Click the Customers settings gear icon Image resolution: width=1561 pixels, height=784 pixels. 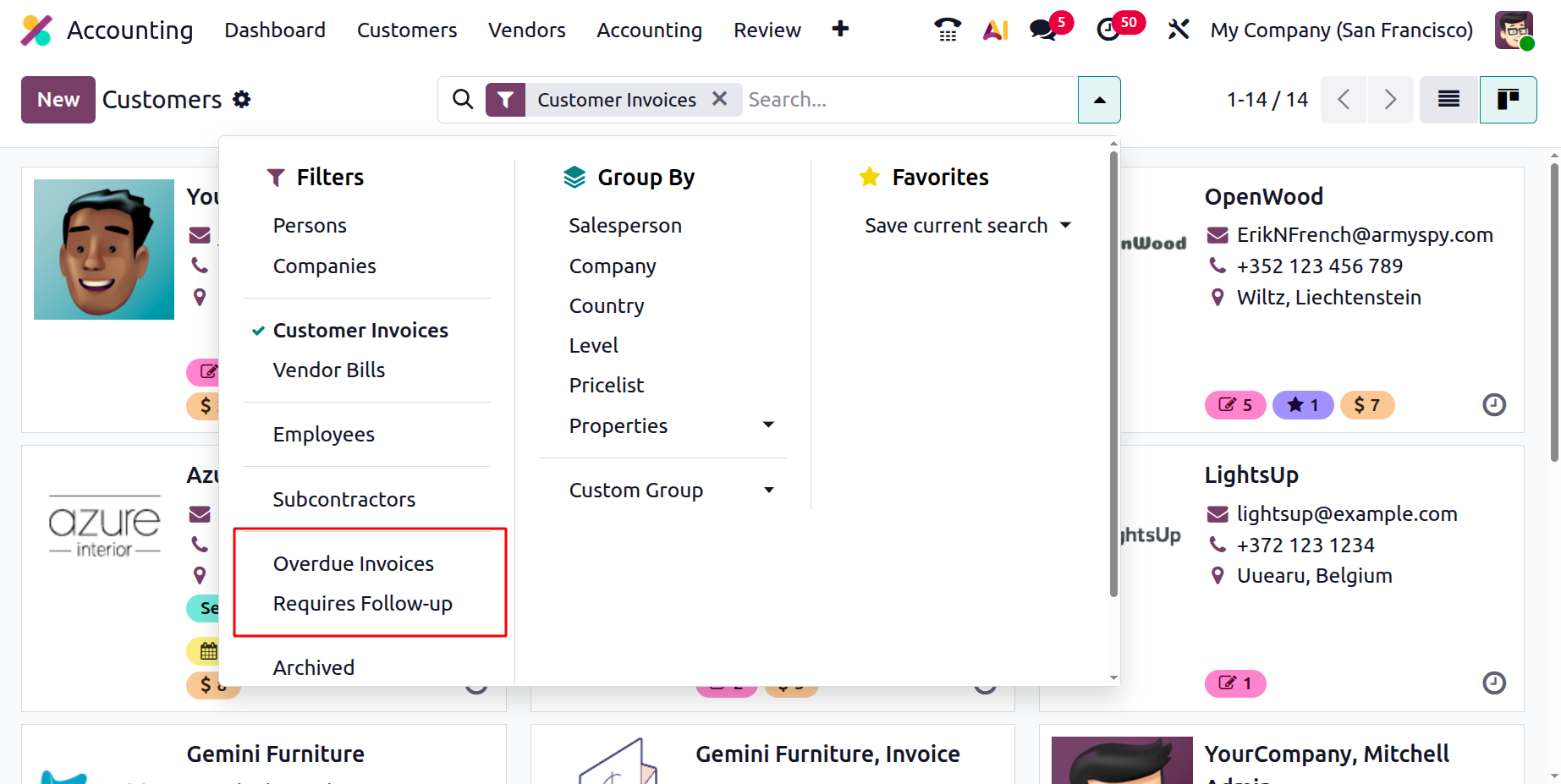[242, 100]
